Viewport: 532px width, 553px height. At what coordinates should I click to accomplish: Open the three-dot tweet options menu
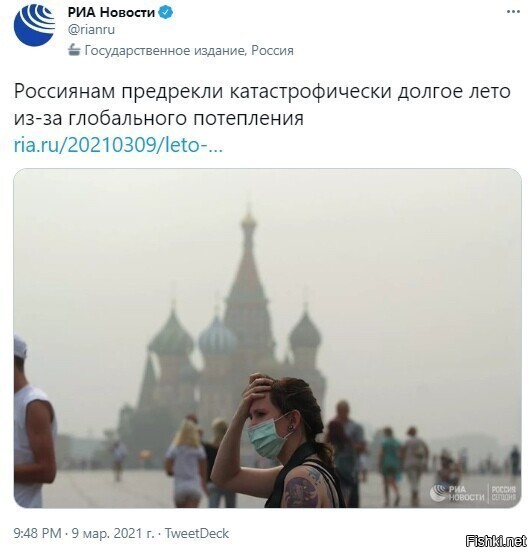click(513, 12)
